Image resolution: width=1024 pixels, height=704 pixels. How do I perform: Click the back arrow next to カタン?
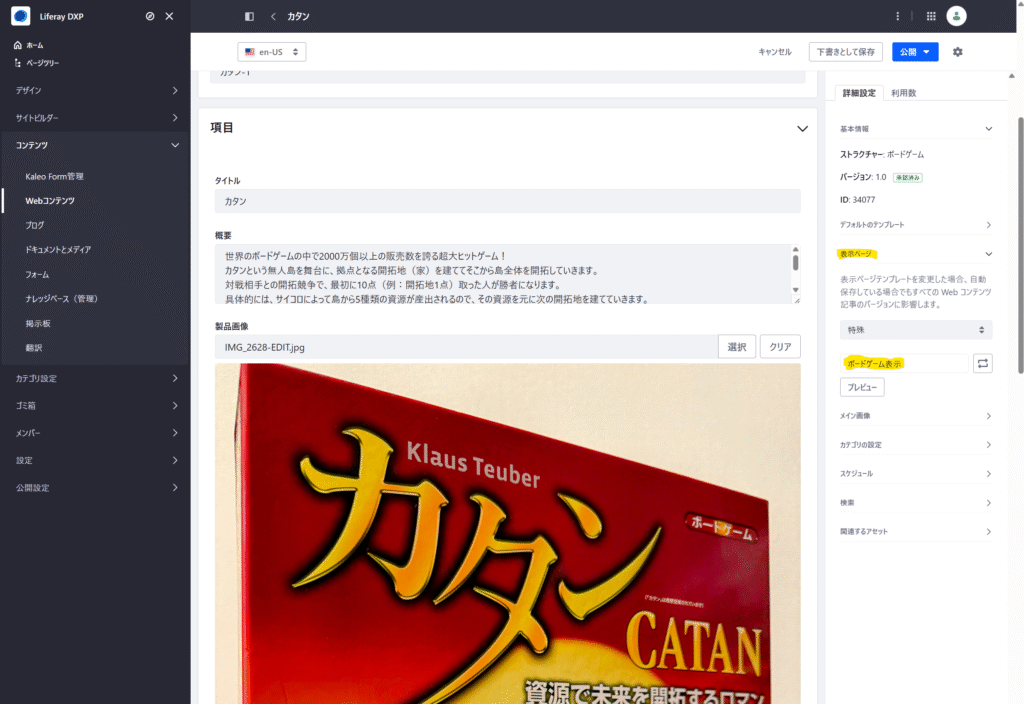pyautogui.click(x=273, y=16)
